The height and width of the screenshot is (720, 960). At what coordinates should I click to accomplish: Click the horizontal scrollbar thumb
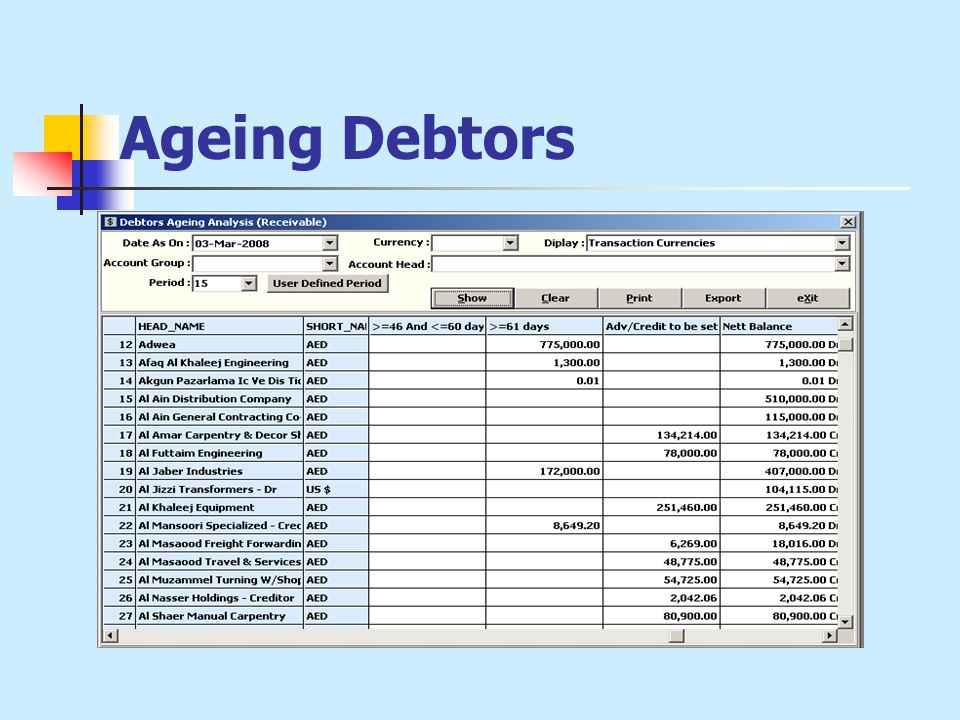pyautogui.click(x=676, y=636)
